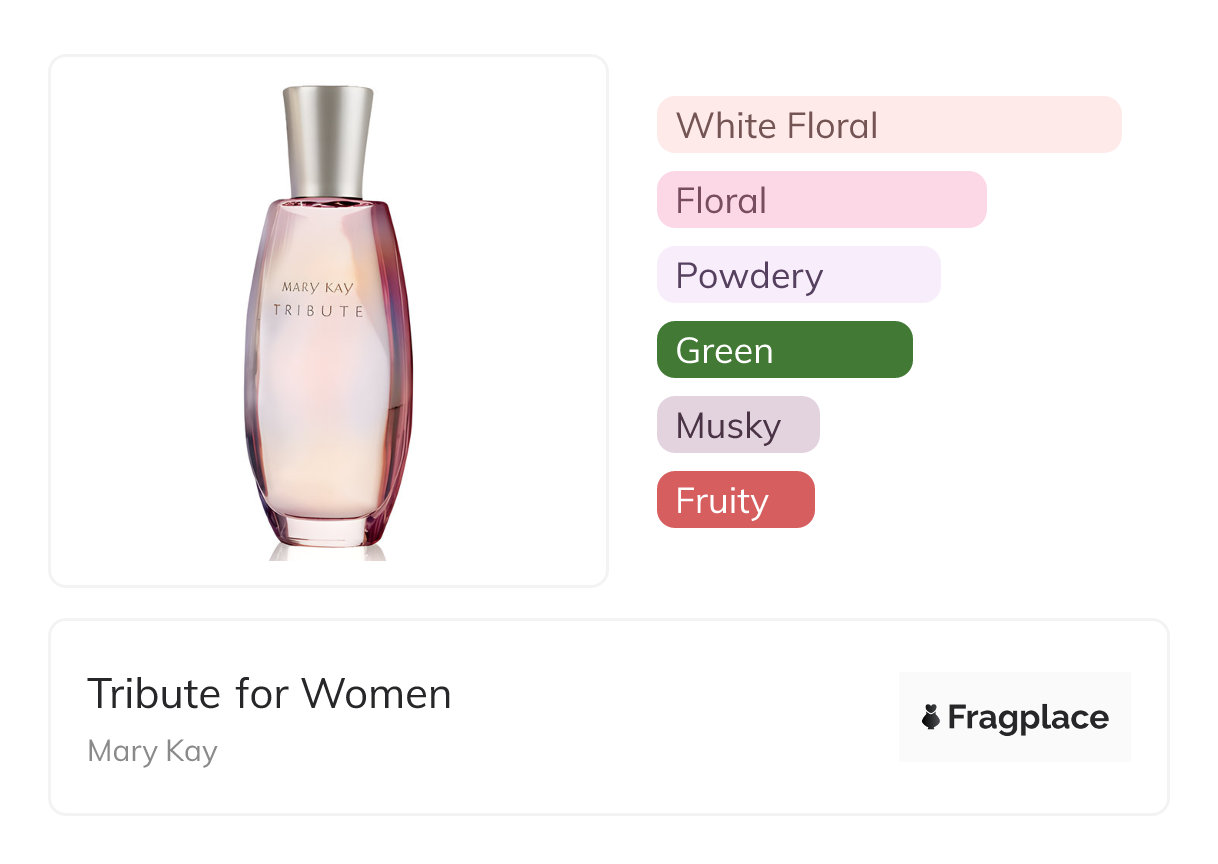
Task: Click the red Fruity accord bar
Action: click(735, 500)
